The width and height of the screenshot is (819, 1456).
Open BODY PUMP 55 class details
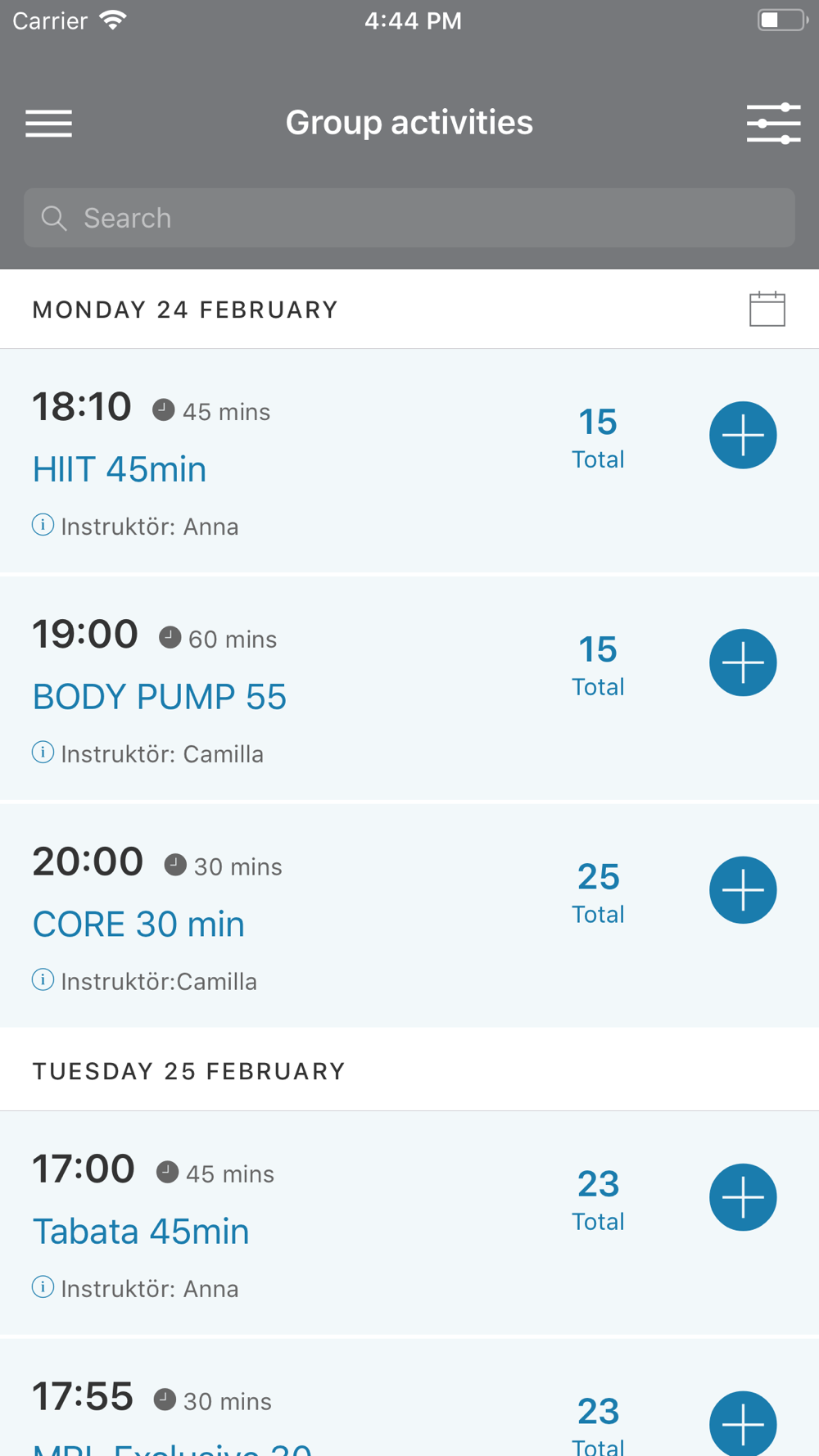pyautogui.click(x=160, y=697)
